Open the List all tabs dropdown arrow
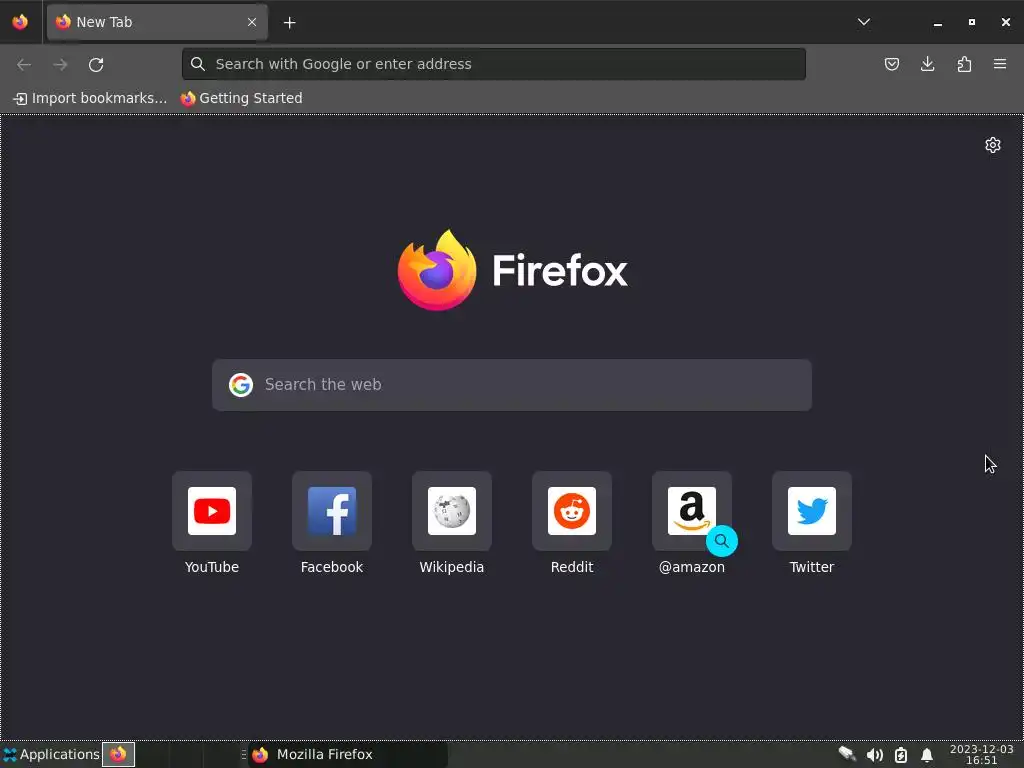1024x768 pixels. (864, 22)
